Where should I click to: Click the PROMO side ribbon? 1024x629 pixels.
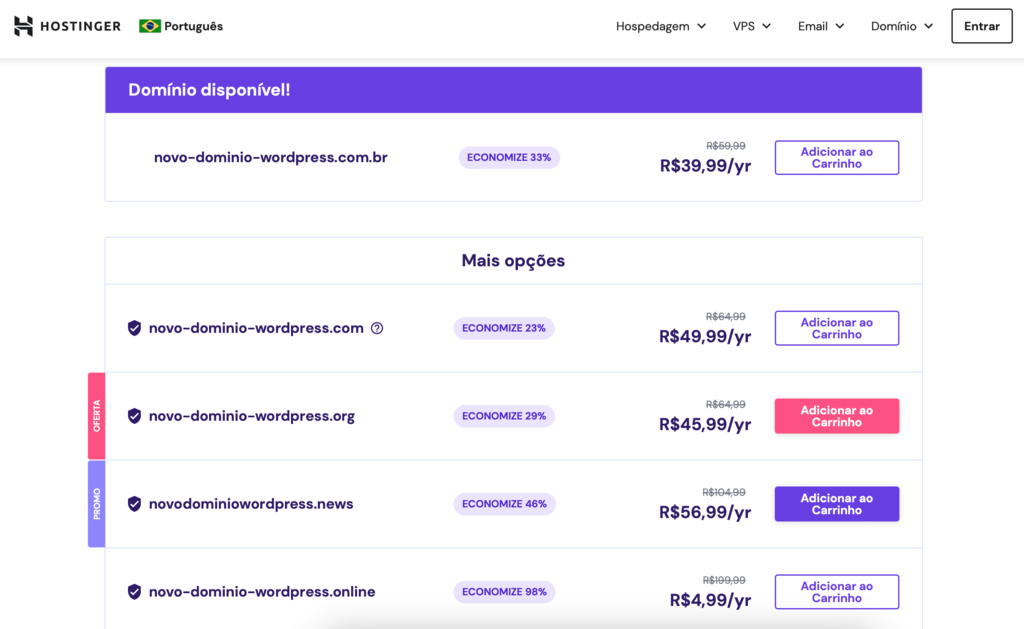coord(95,504)
